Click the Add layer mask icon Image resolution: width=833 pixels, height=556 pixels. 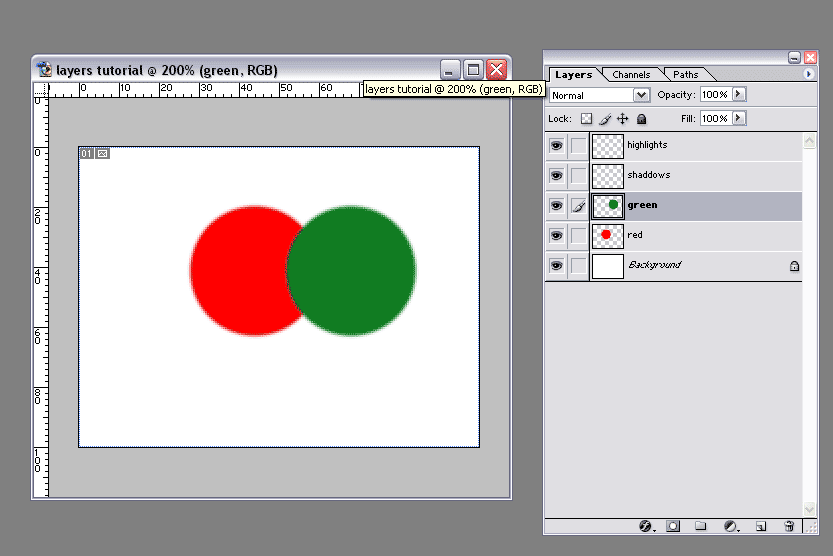point(673,526)
